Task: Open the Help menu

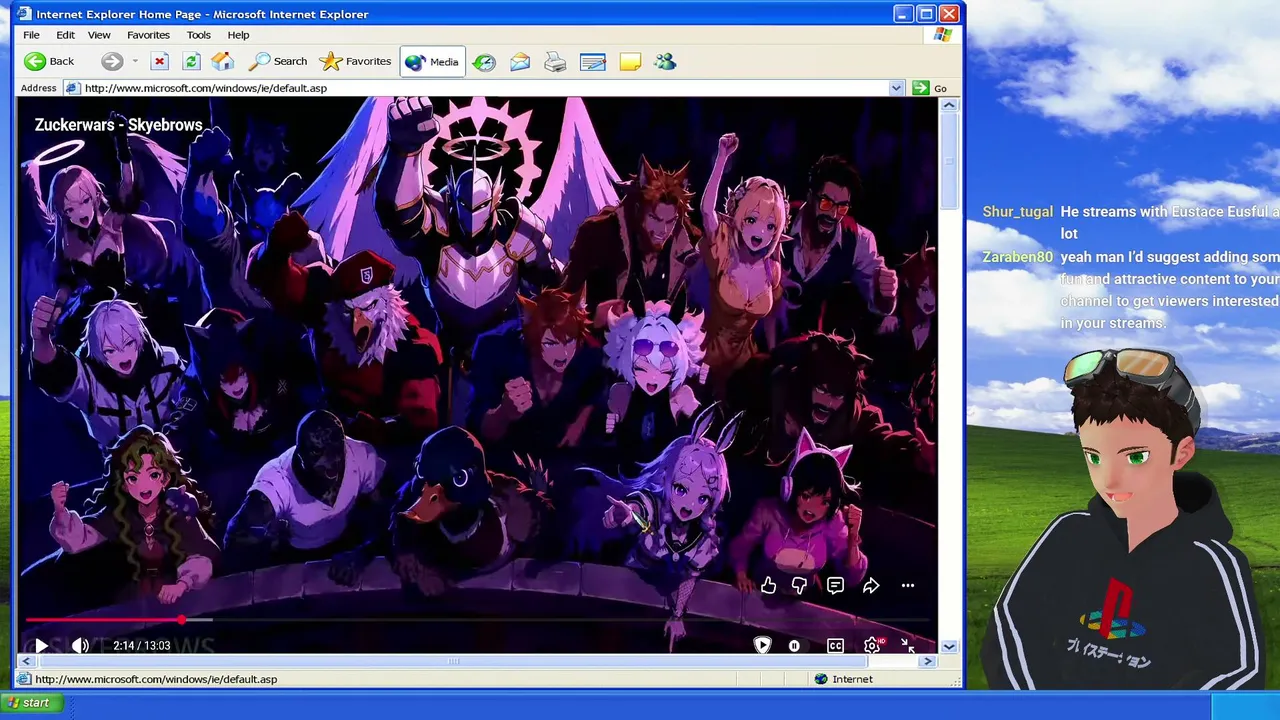Action: click(x=238, y=35)
